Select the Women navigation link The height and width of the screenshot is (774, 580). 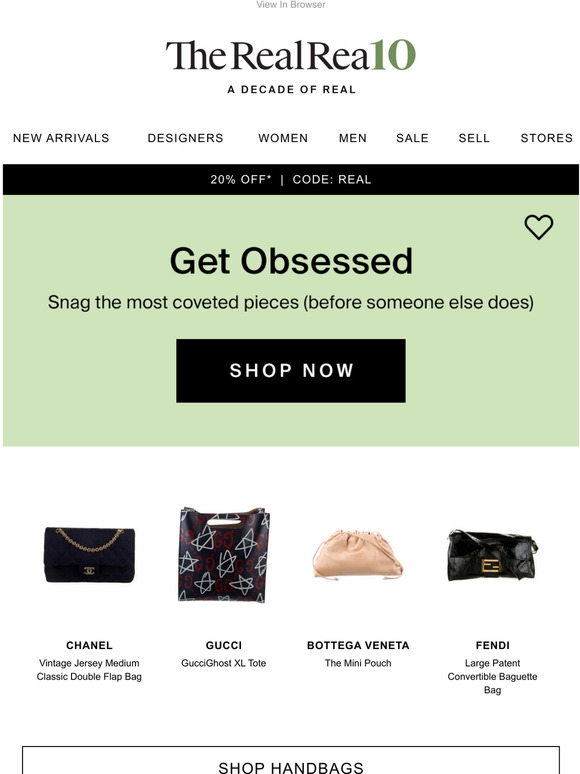tap(283, 138)
